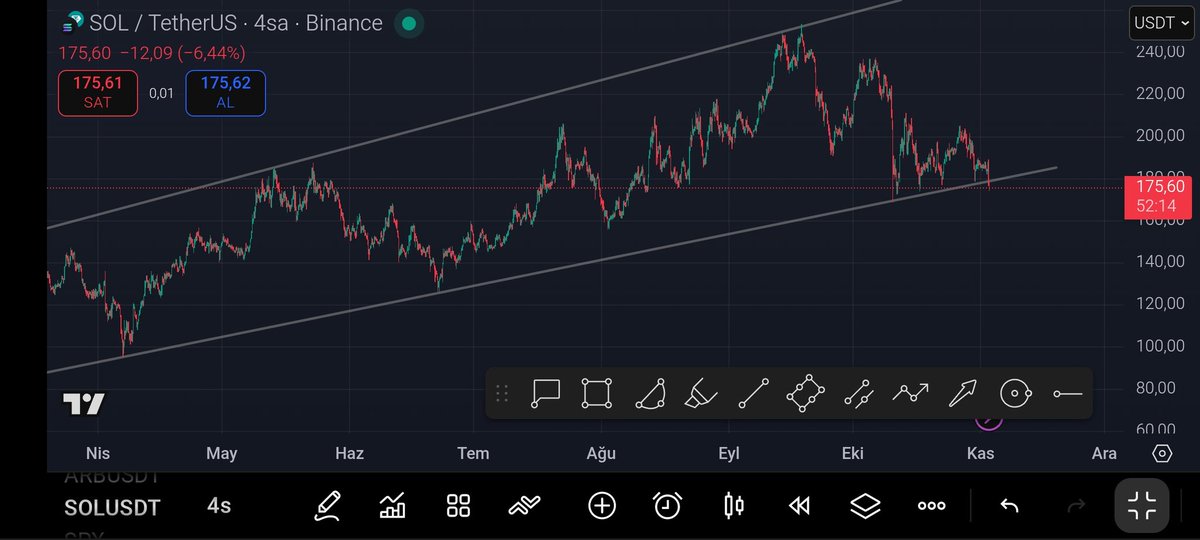Select the parallel channel tool
The width and height of the screenshot is (1200, 540).
858,393
